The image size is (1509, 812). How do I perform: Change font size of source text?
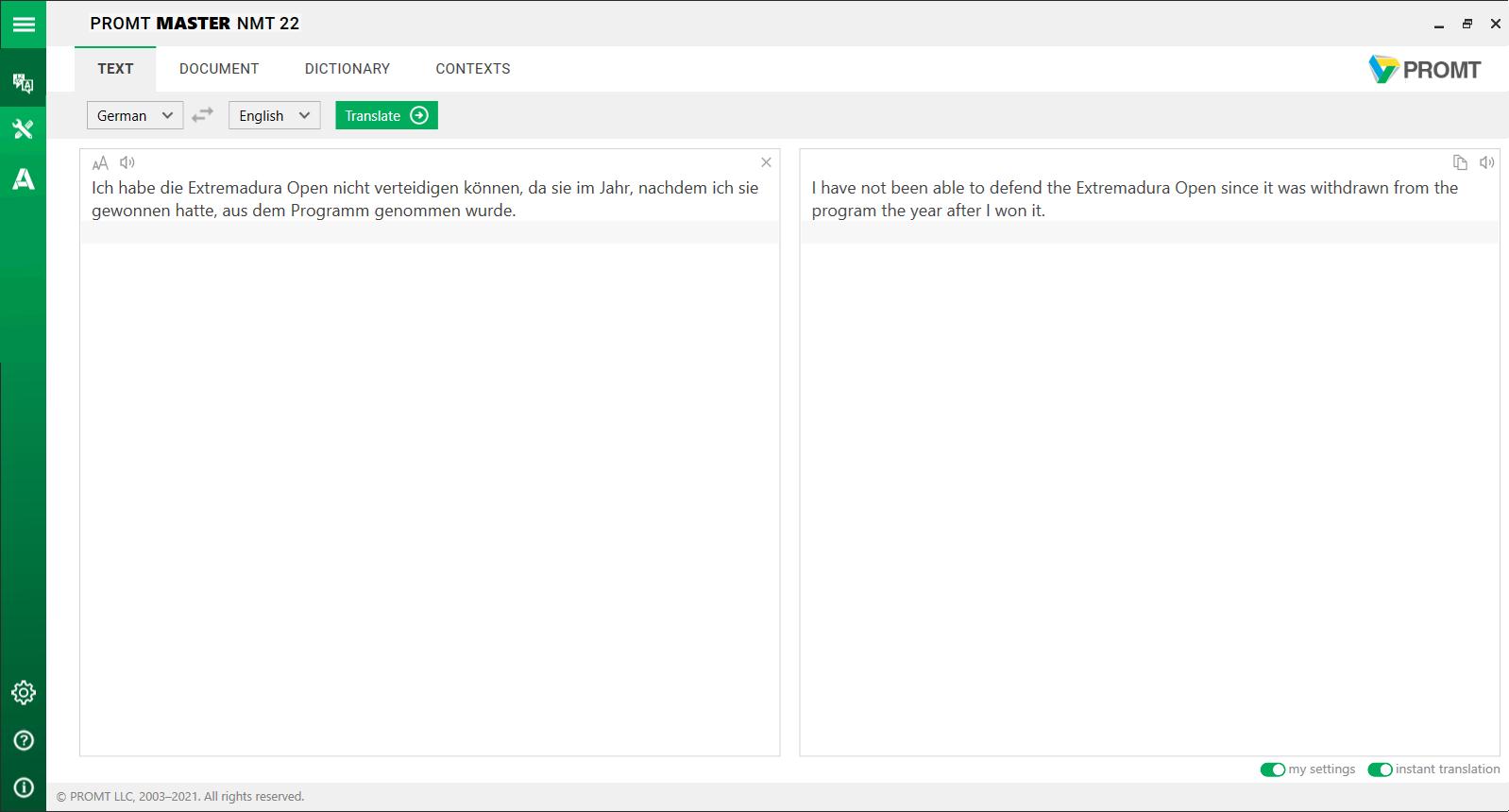click(x=100, y=162)
